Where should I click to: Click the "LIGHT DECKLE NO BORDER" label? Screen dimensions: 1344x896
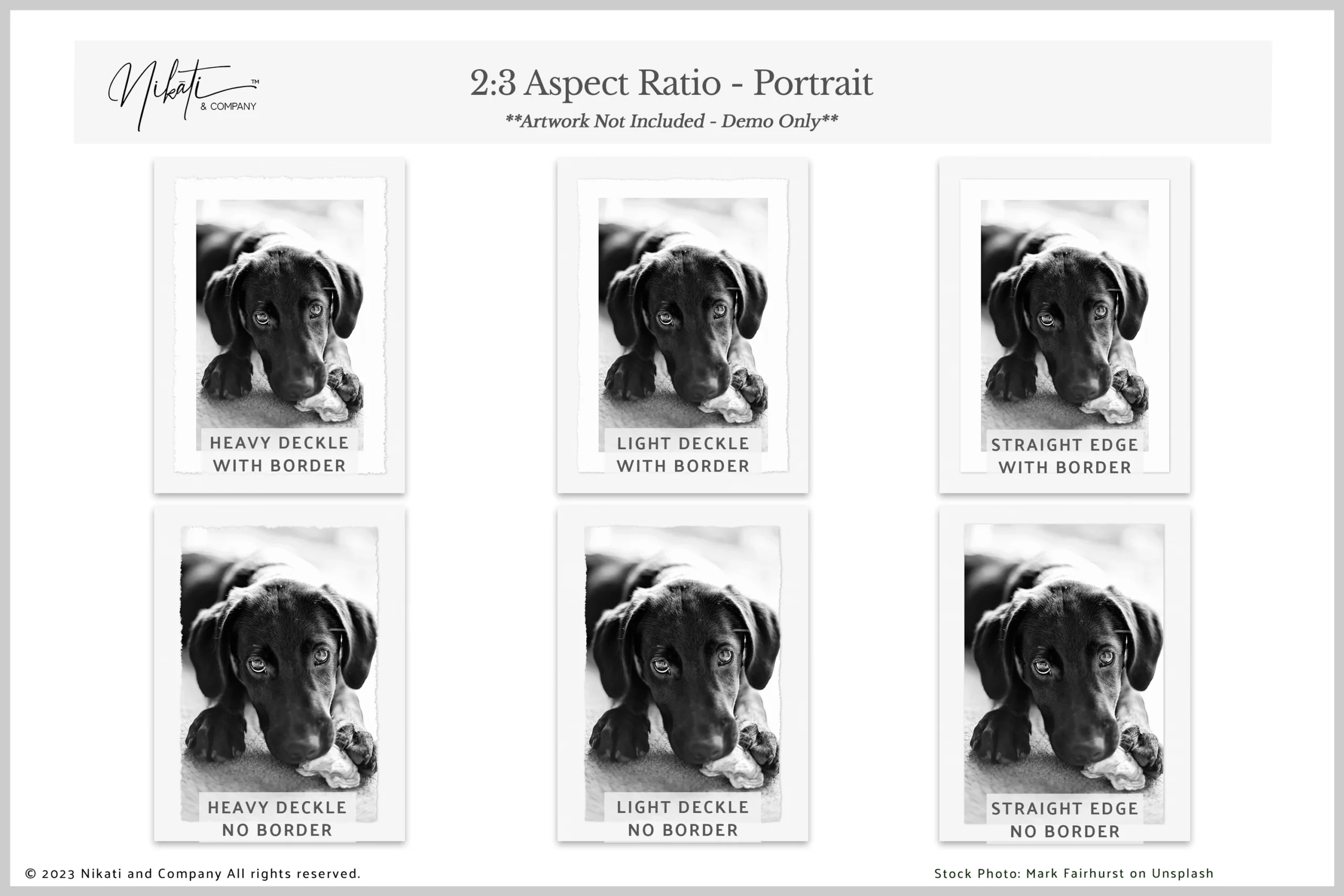(x=683, y=819)
